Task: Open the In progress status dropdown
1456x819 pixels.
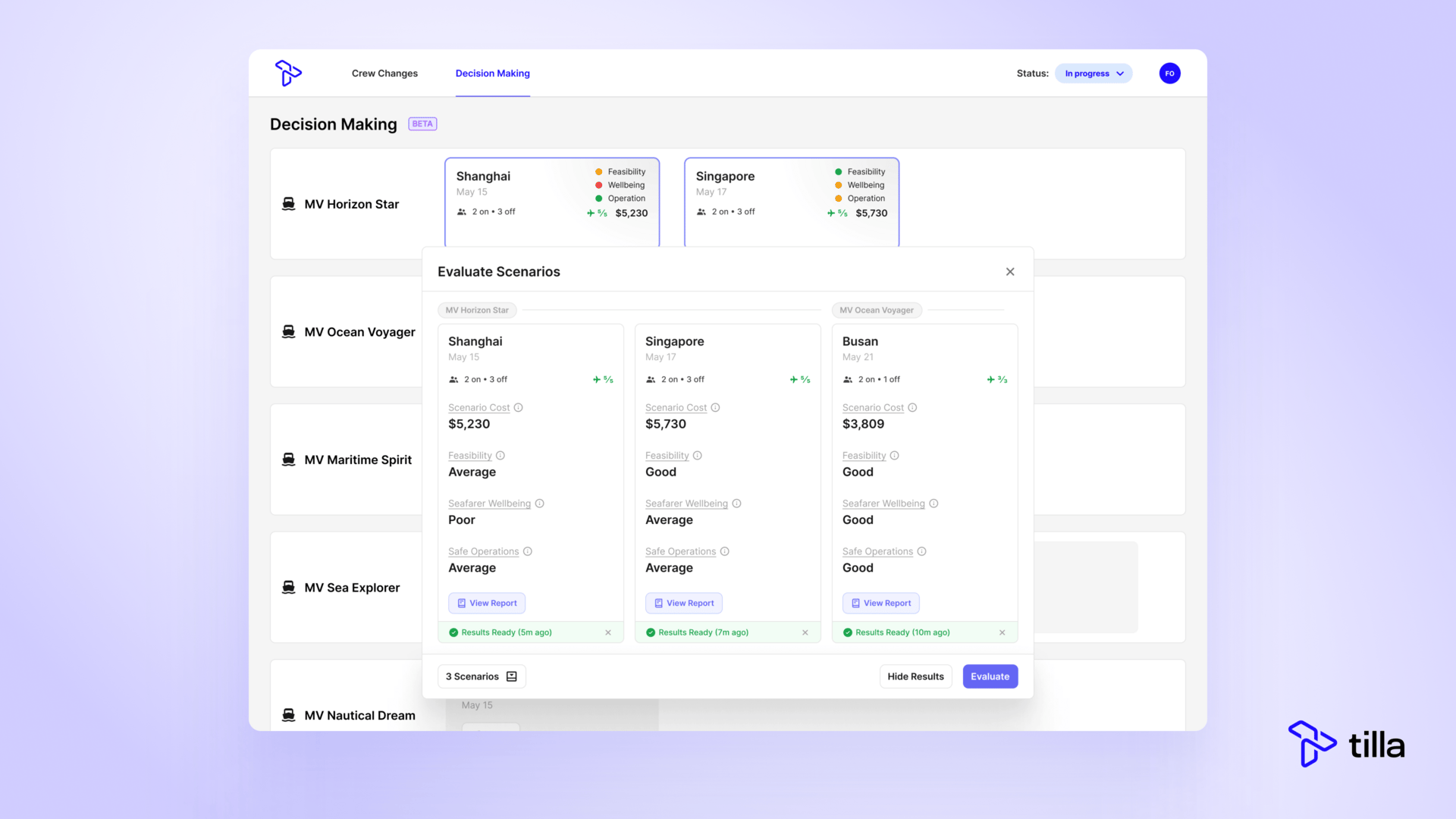Action: (1094, 74)
